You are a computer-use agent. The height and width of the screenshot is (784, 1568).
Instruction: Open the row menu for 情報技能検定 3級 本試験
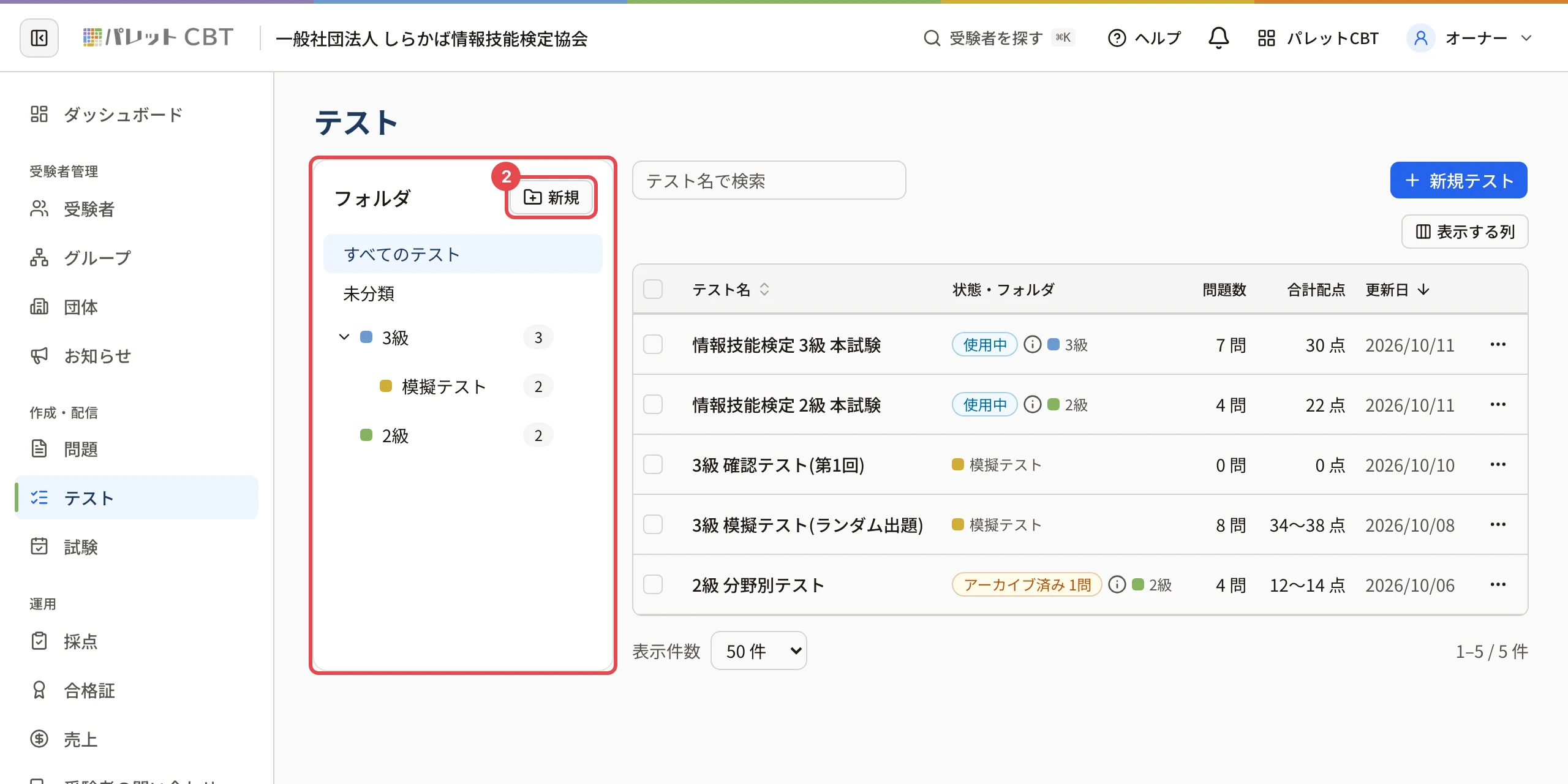(1498, 344)
